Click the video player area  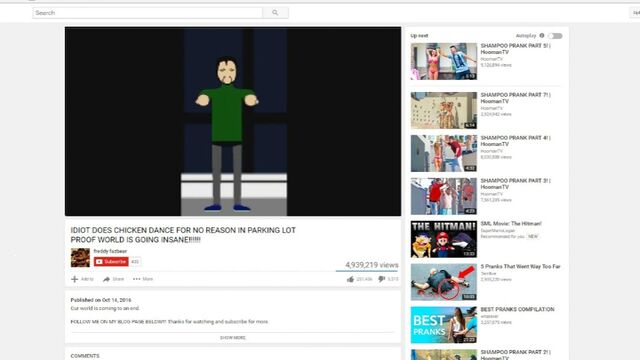[233, 121]
